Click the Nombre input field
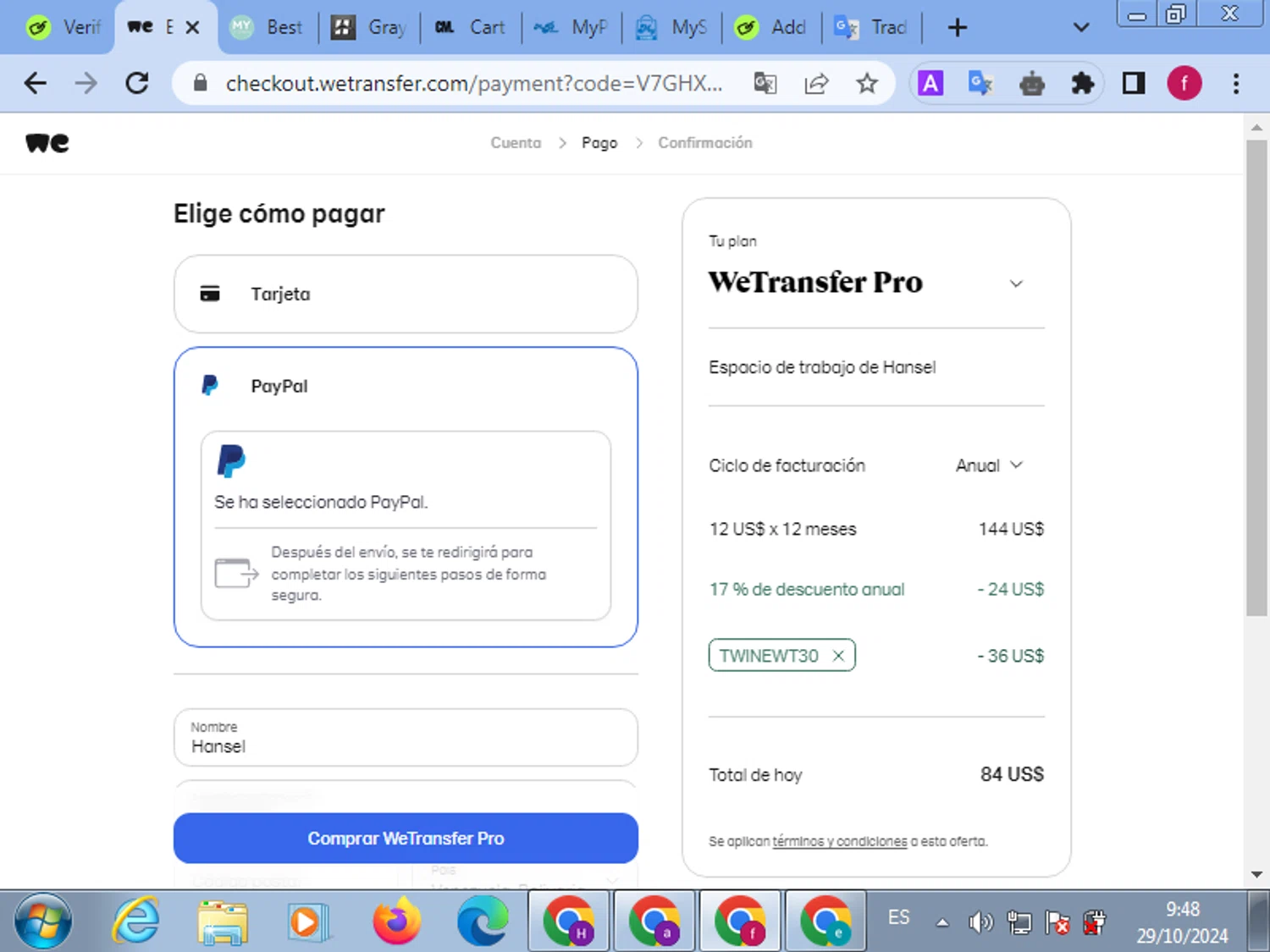Screen dimensions: 1270x952 (406, 738)
